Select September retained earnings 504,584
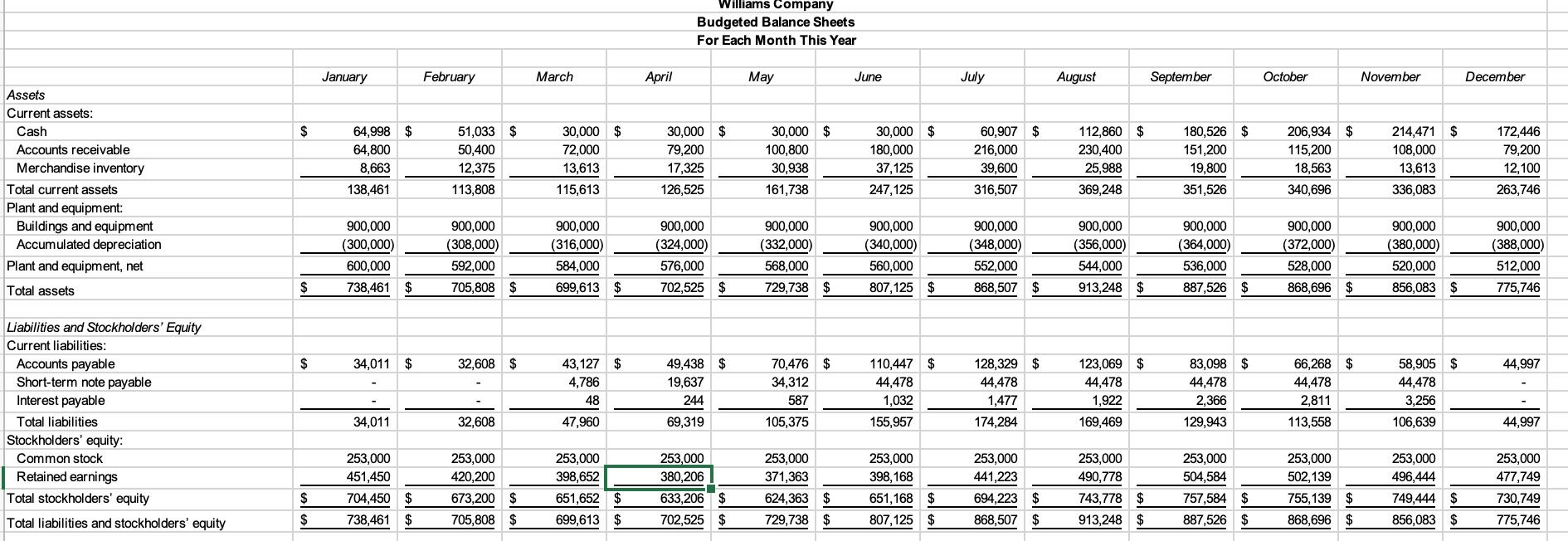Viewport: 1568px width, 541px height. click(x=1205, y=476)
